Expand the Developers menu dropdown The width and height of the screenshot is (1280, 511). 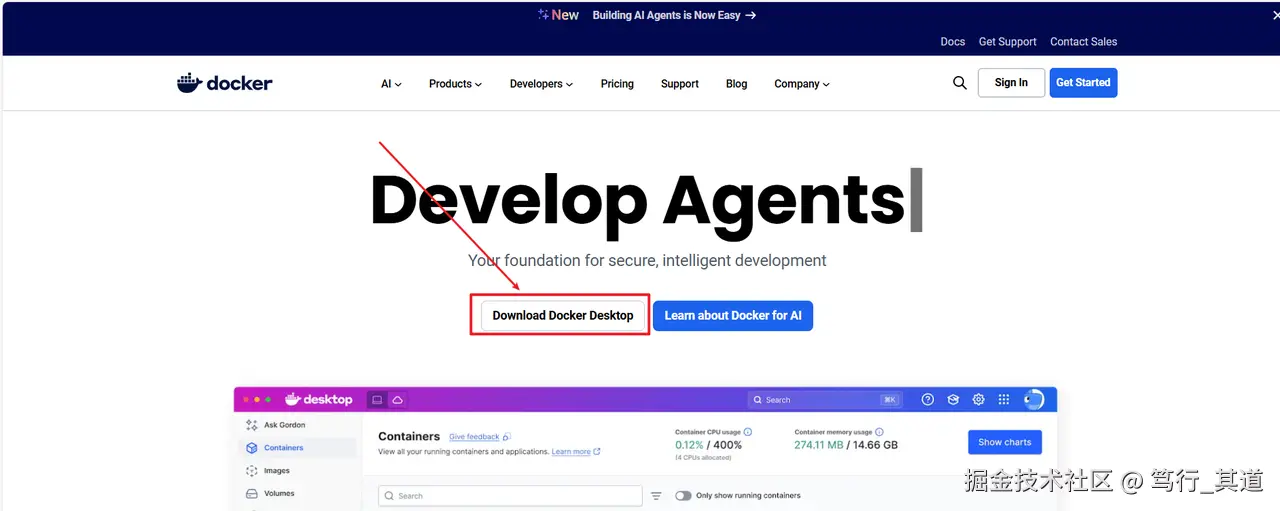tap(541, 84)
